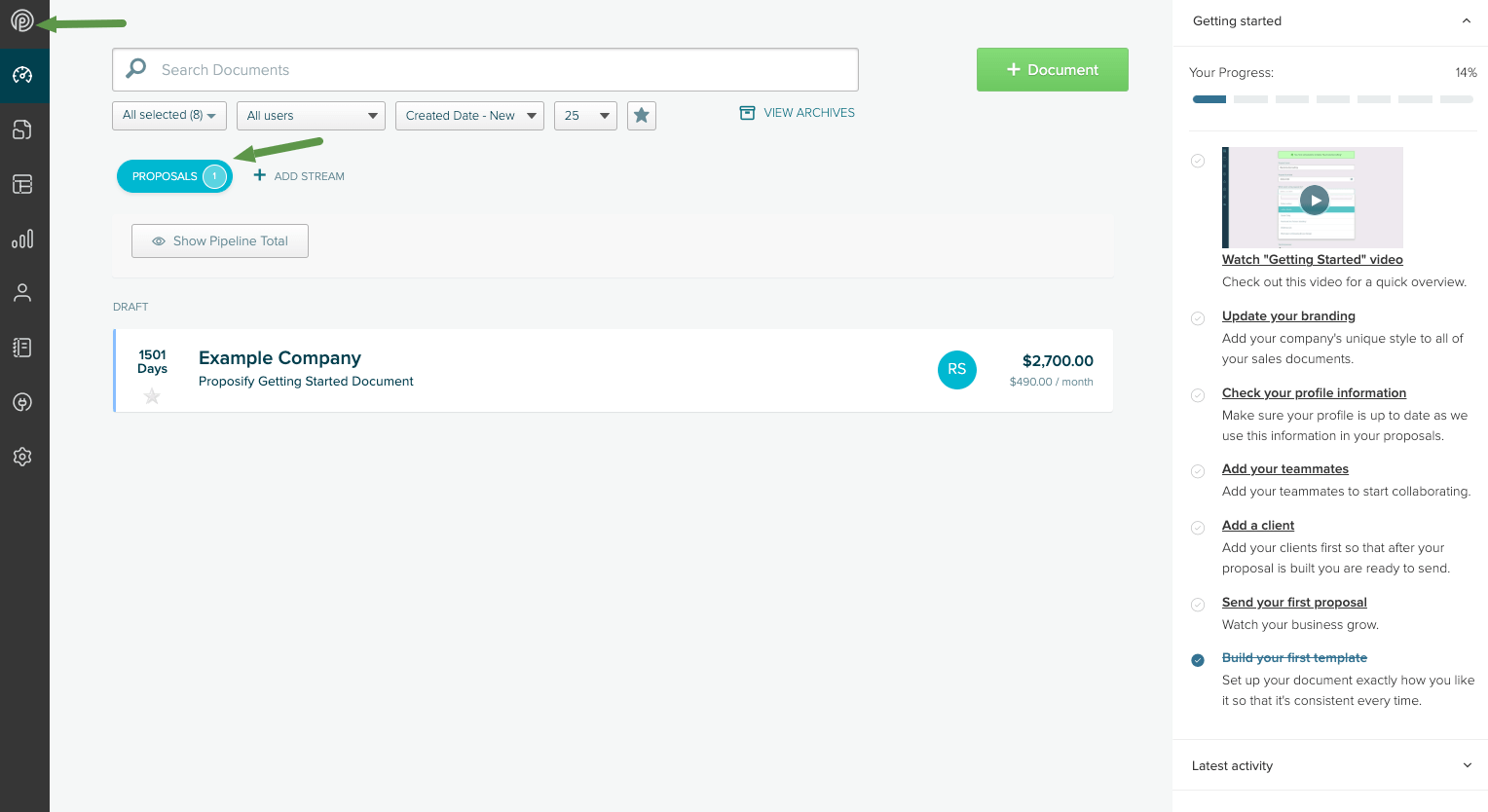Click the Getting Started video thumbnail

click(x=1313, y=198)
